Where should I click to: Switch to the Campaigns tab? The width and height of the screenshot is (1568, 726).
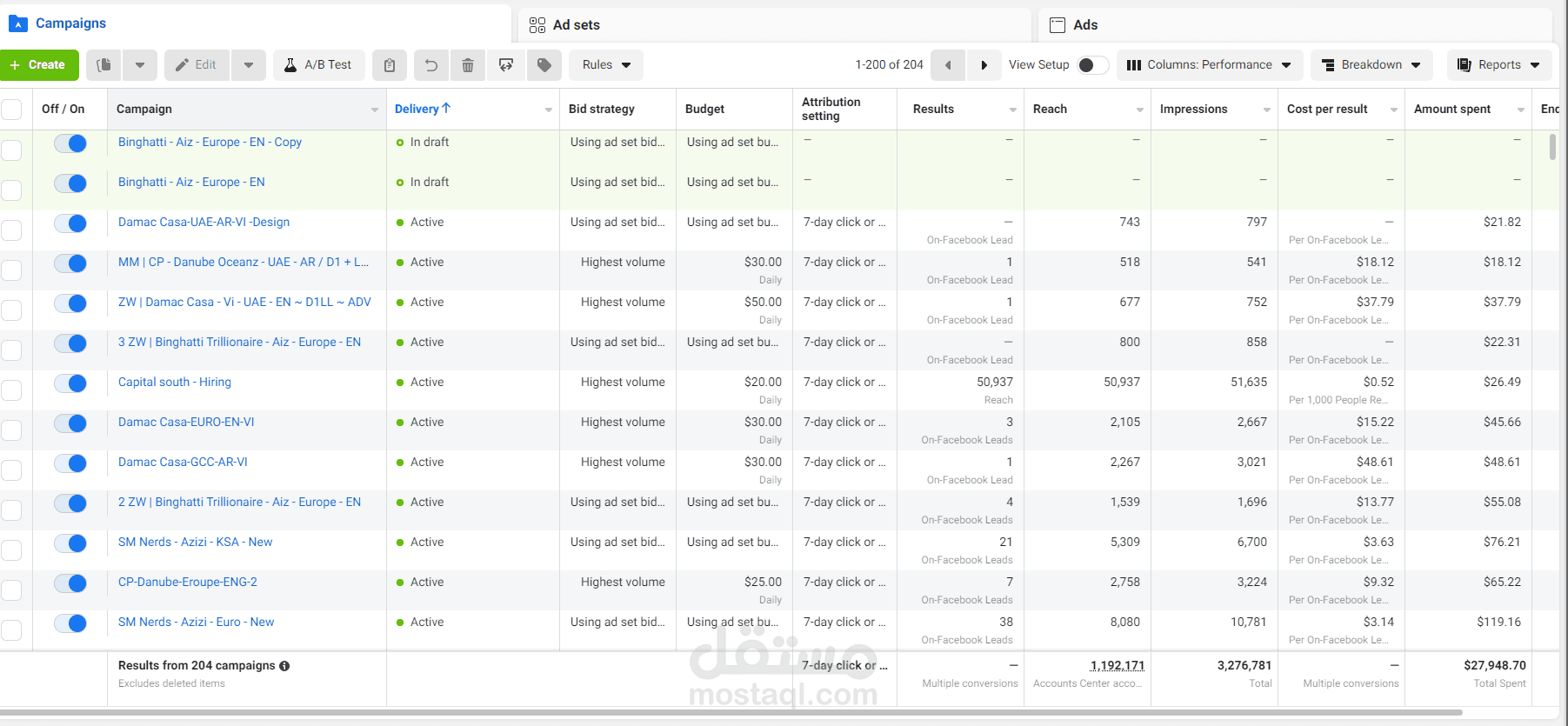point(255,23)
